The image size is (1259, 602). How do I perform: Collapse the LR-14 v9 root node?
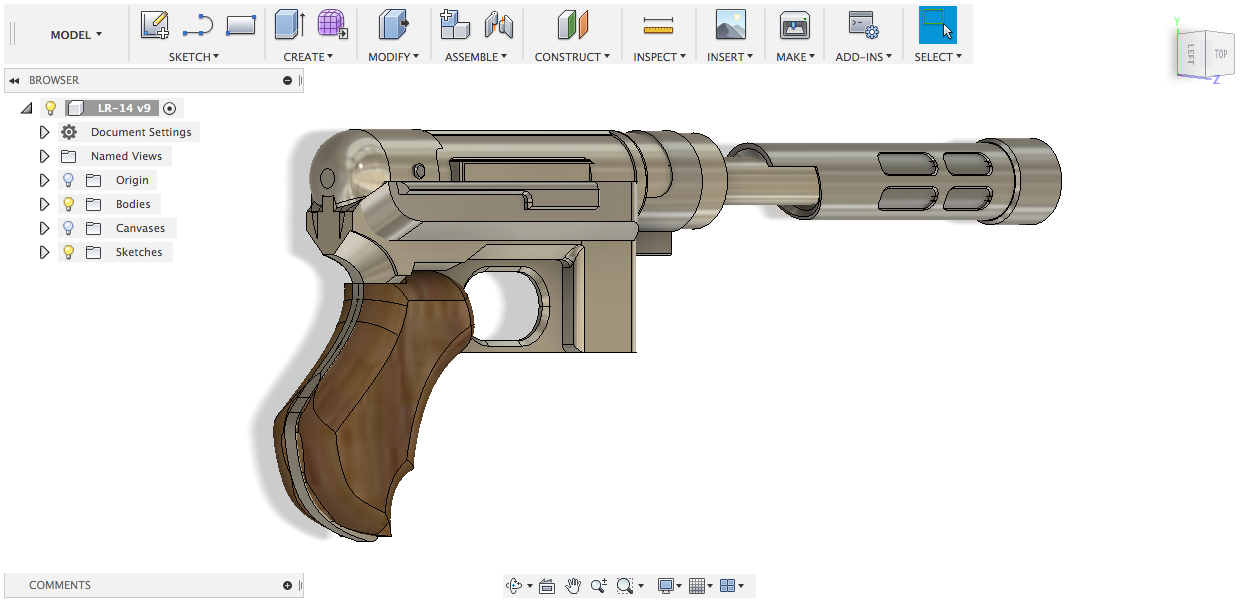tap(26, 108)
